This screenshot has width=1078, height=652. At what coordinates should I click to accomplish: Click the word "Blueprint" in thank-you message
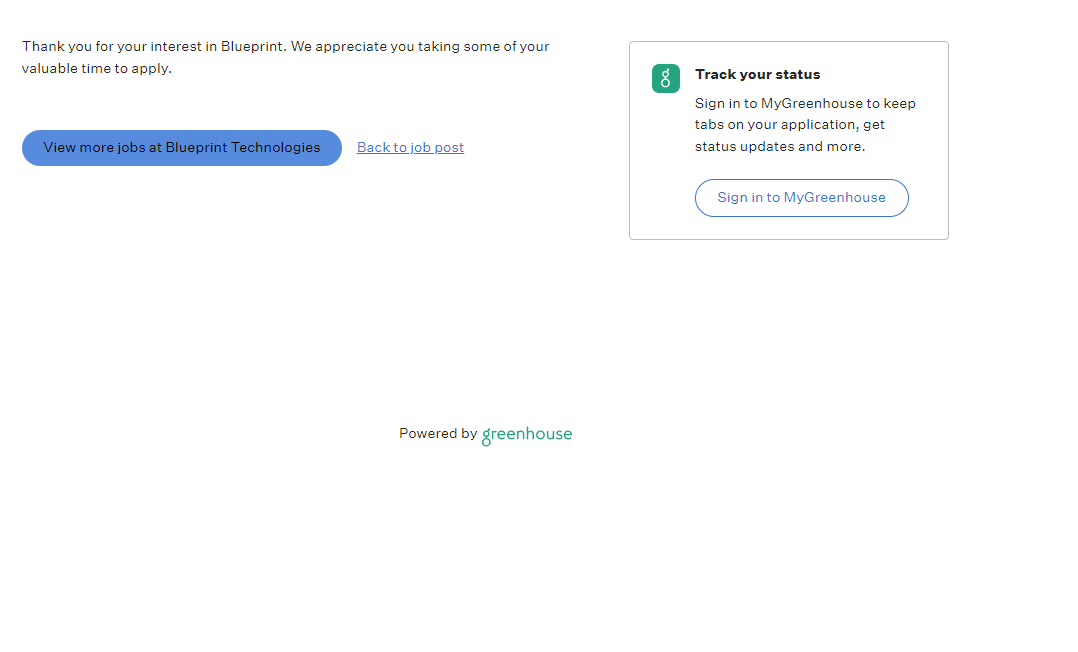(252, 47)
